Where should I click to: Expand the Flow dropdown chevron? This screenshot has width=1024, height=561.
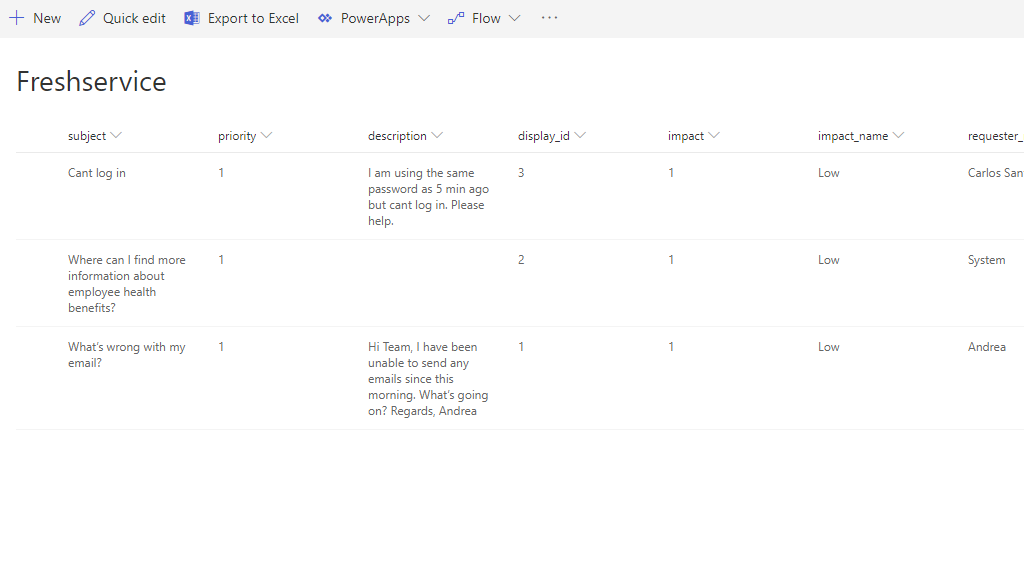point(514,18)
